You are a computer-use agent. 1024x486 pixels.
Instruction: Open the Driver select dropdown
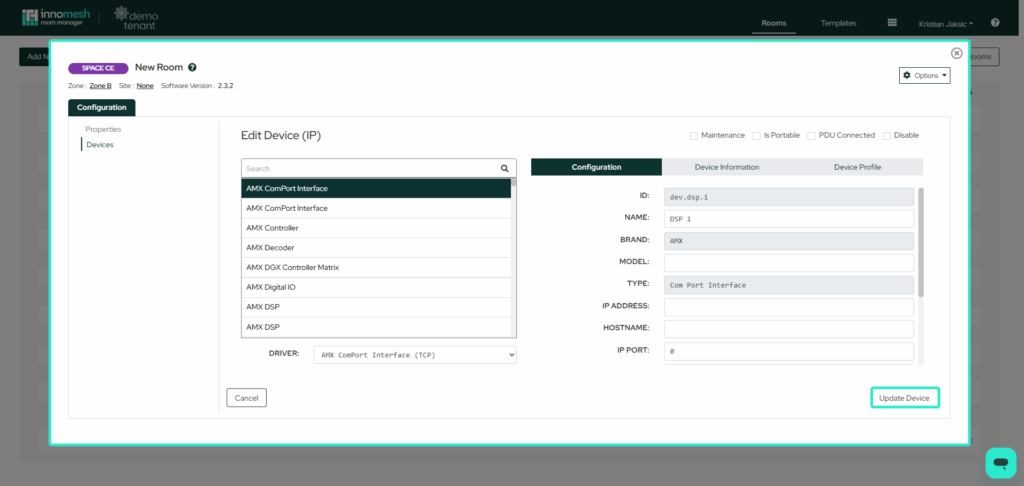[x=415, y=355]
